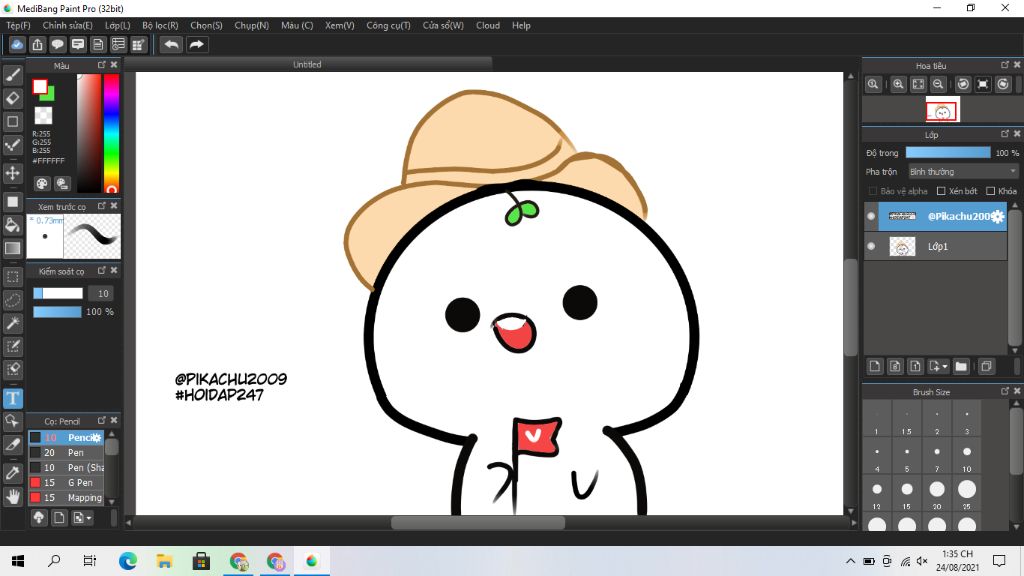This screenshot has height=576, width=1024.
Task: Select the Move tool
Action: [x=12, y=173]
